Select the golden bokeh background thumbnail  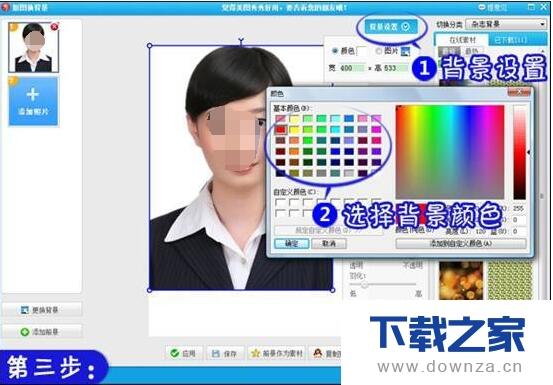(x=461, y=281)
